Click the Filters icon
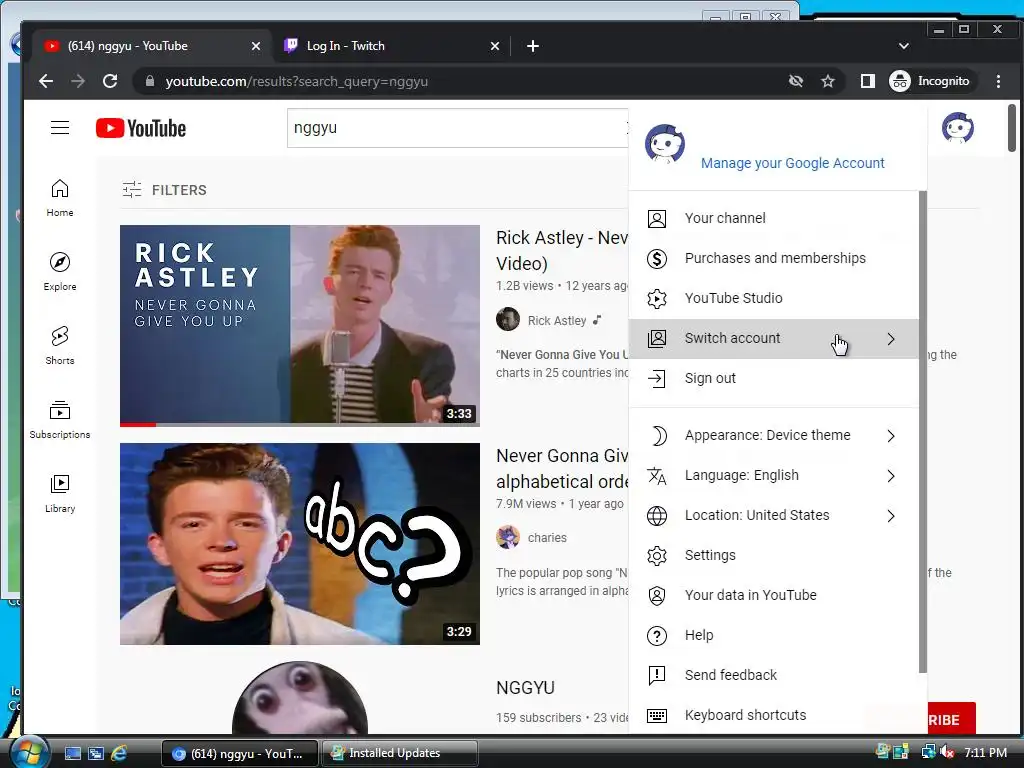Viewport: 1024px width, 768px height. pyautogui.click(x=132, y=190)
